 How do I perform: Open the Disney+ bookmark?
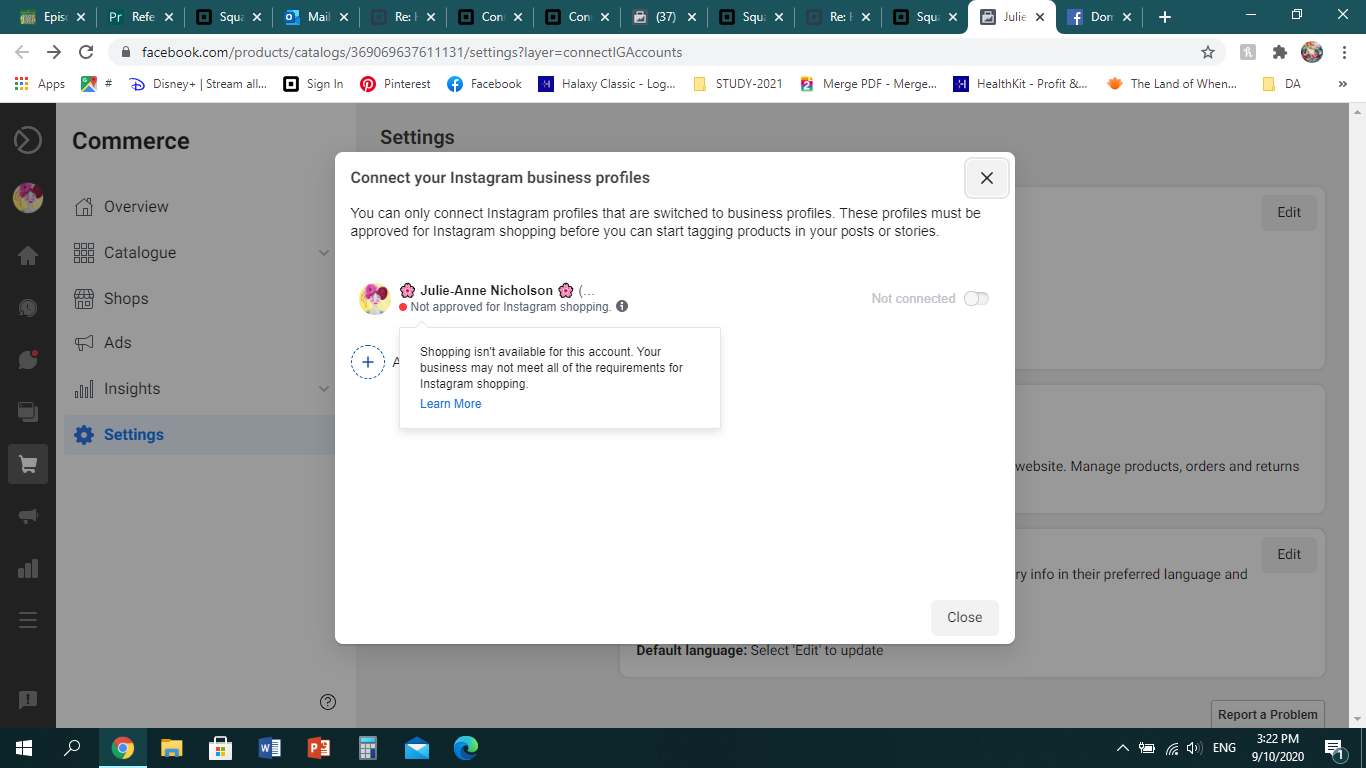(198, 84)
